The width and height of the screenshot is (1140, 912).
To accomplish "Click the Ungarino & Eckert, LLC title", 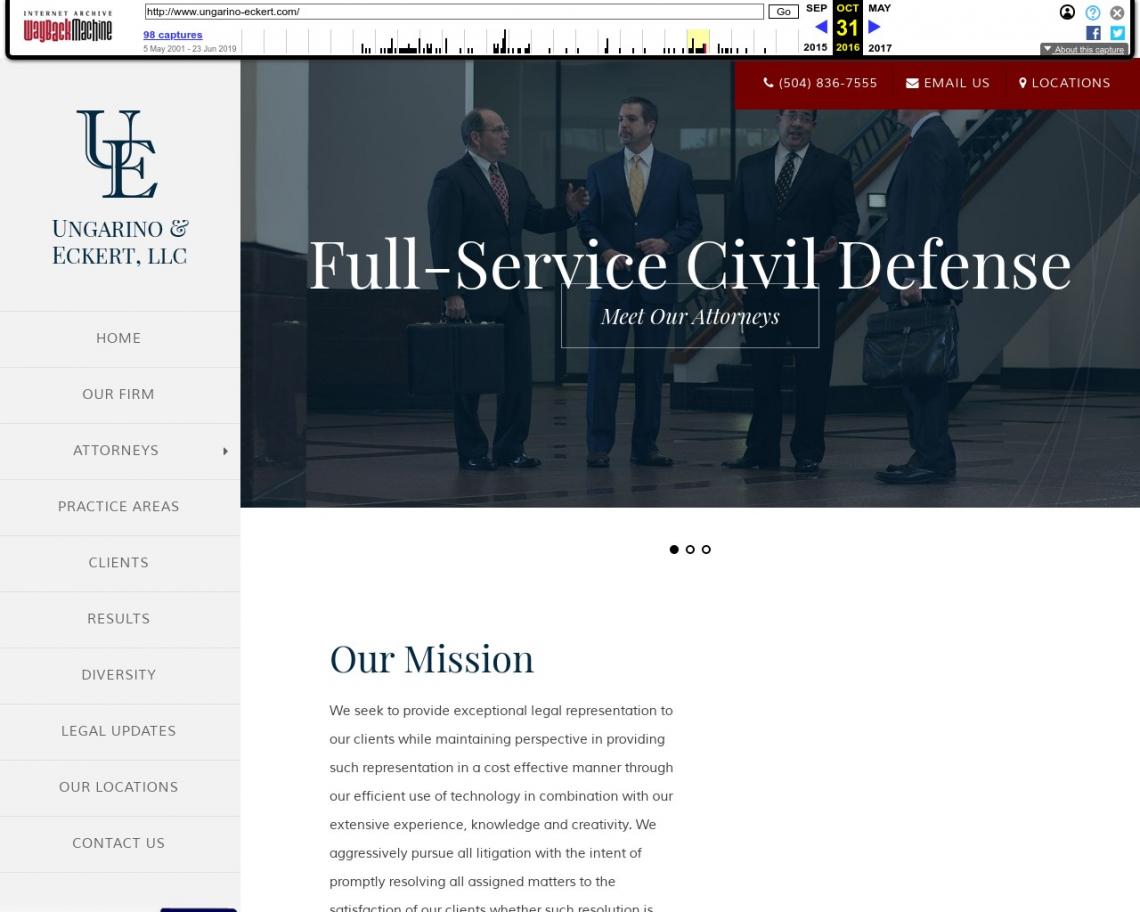I will click(x=120, y=242).
